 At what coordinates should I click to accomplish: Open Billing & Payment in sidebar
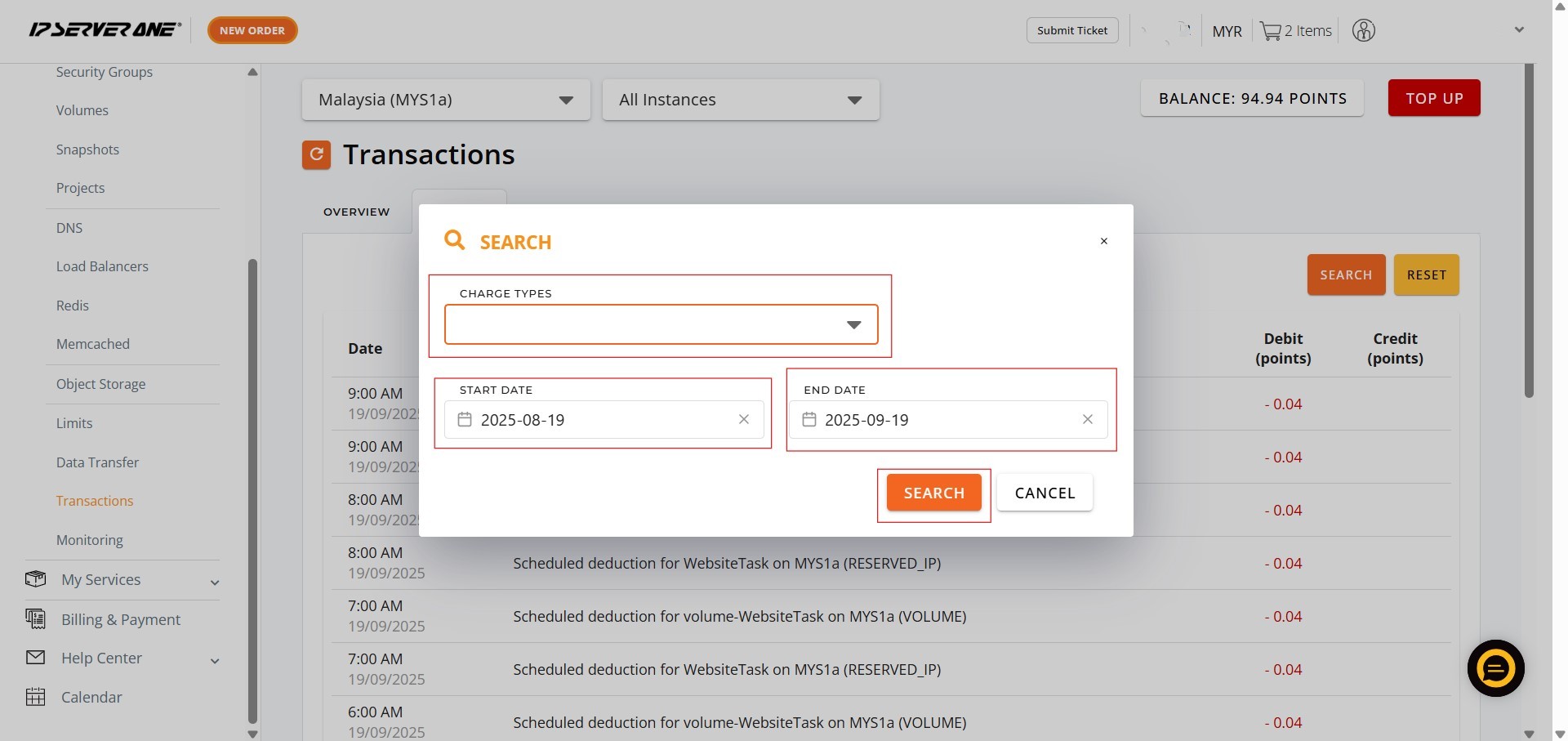pyautogui.click(x=121, y=619)
